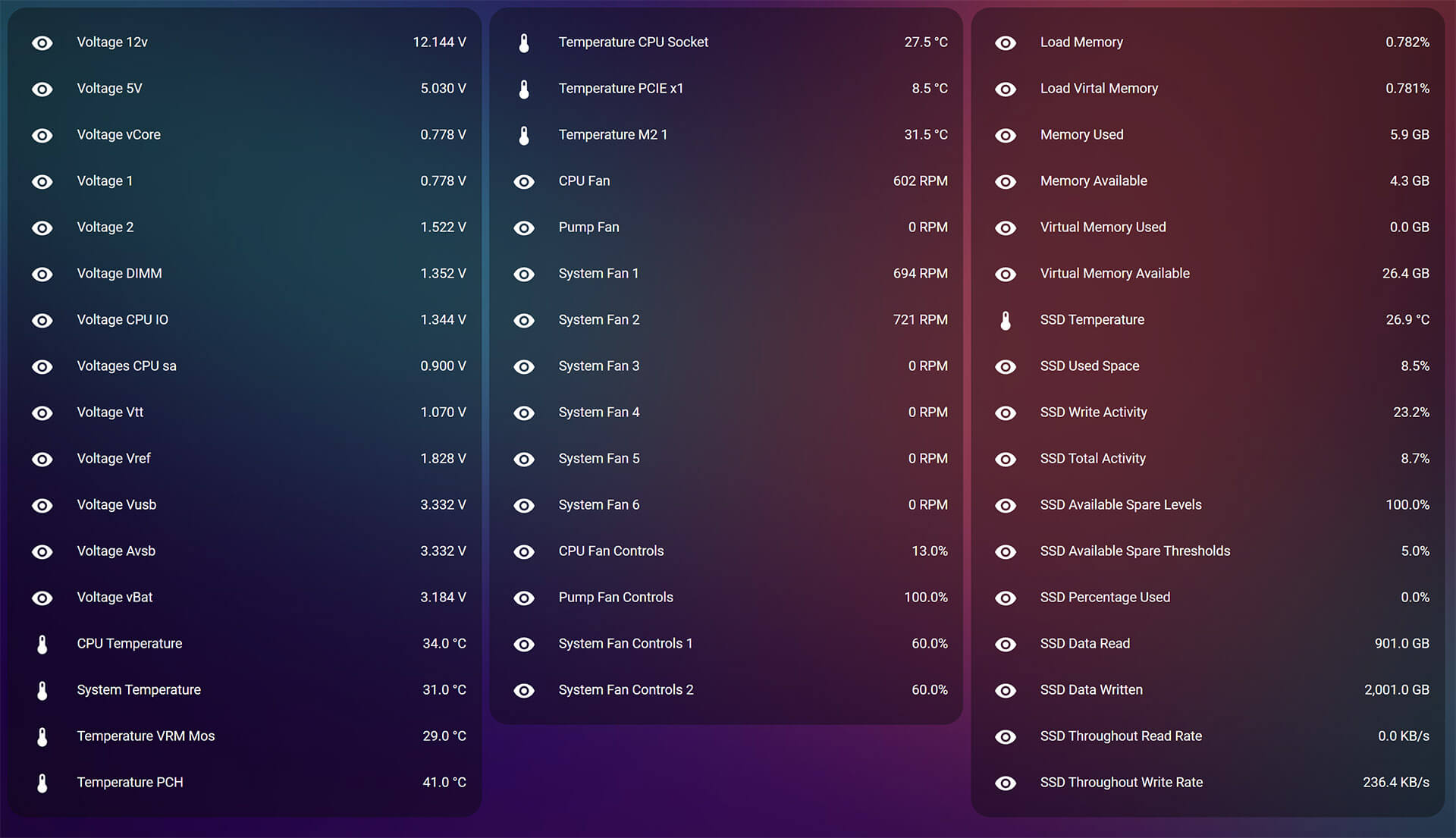The image size is (1456, 838).
Task: Click the SSD Temperature thermometer icon
Action: [1006, 320]
